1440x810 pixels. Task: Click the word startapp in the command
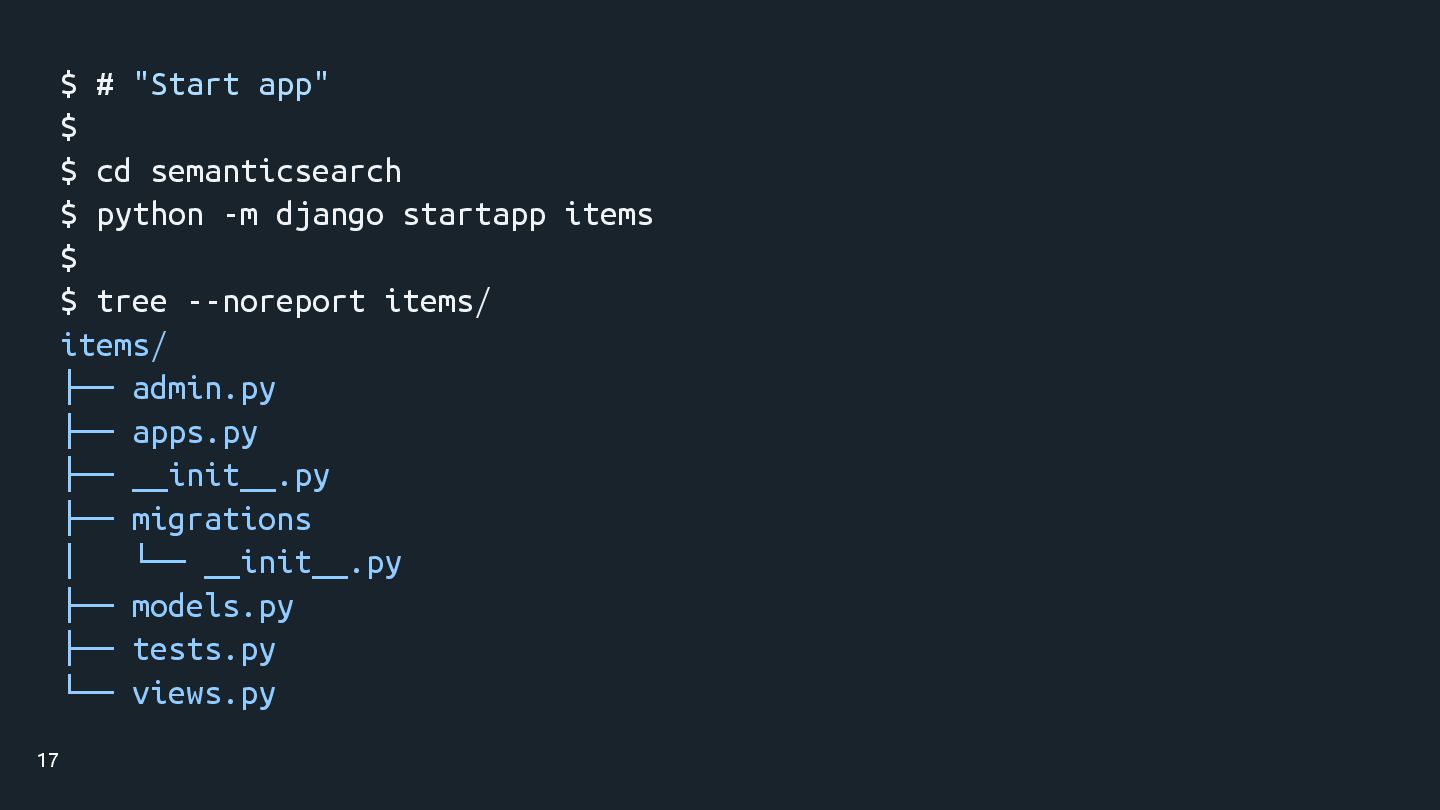point(474,214)
